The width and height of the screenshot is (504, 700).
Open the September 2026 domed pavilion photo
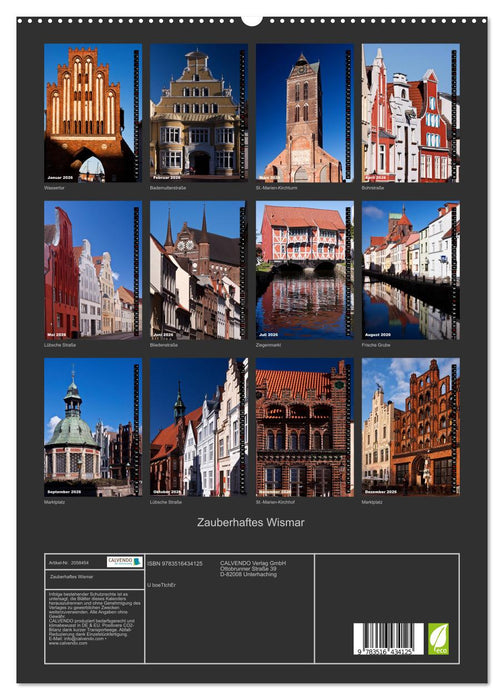coord(93,427)
